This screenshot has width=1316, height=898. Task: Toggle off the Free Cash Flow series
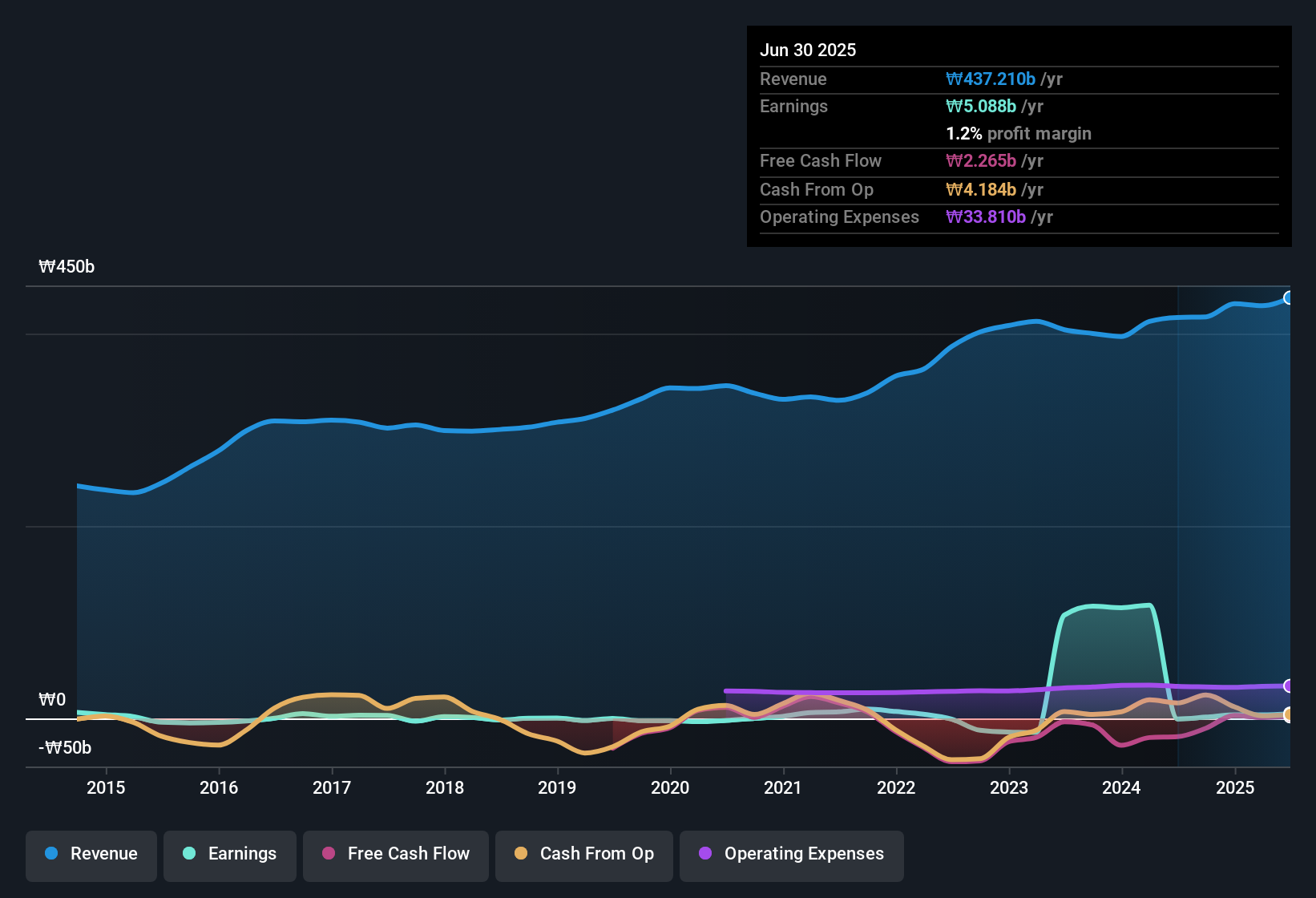point(395,856)
